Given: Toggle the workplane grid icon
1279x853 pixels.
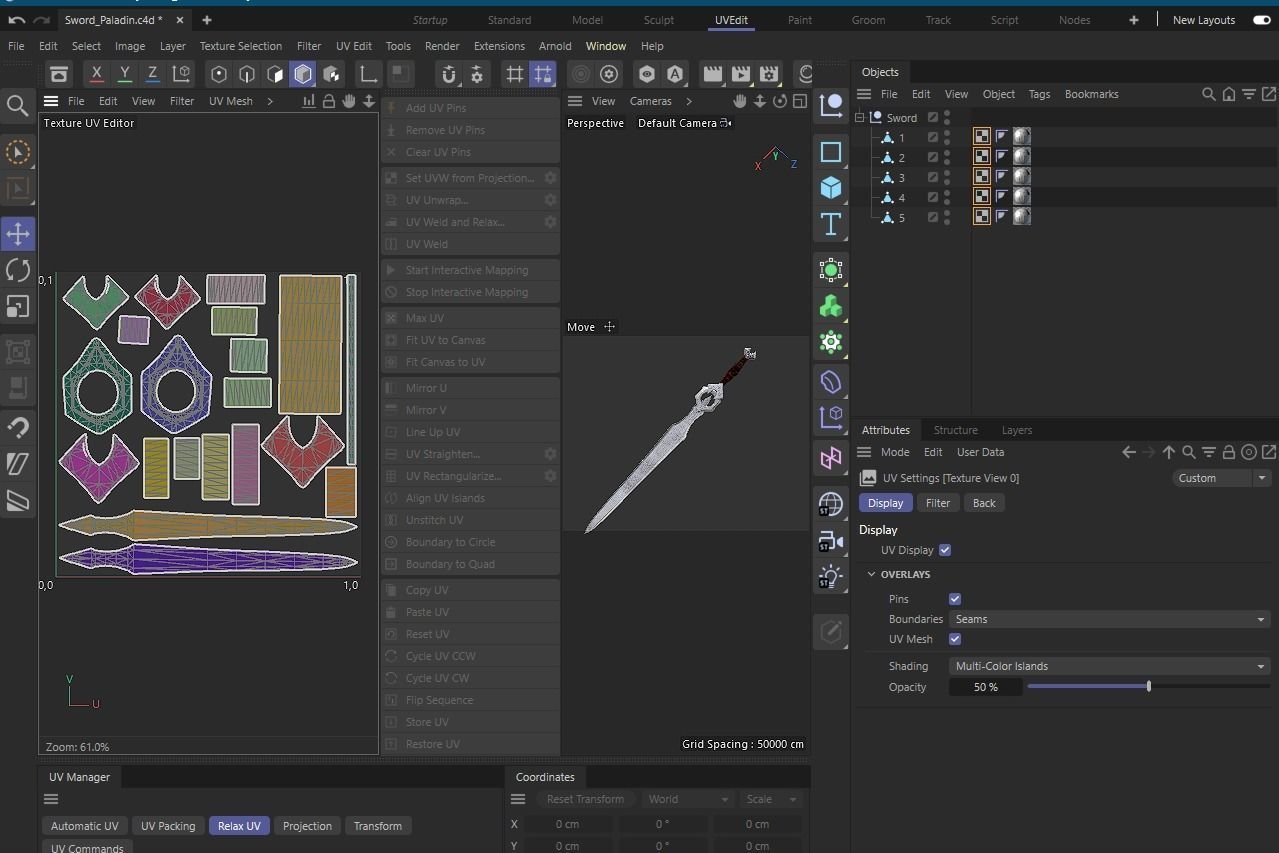Looking at the screenshot, I should [514, 74].
